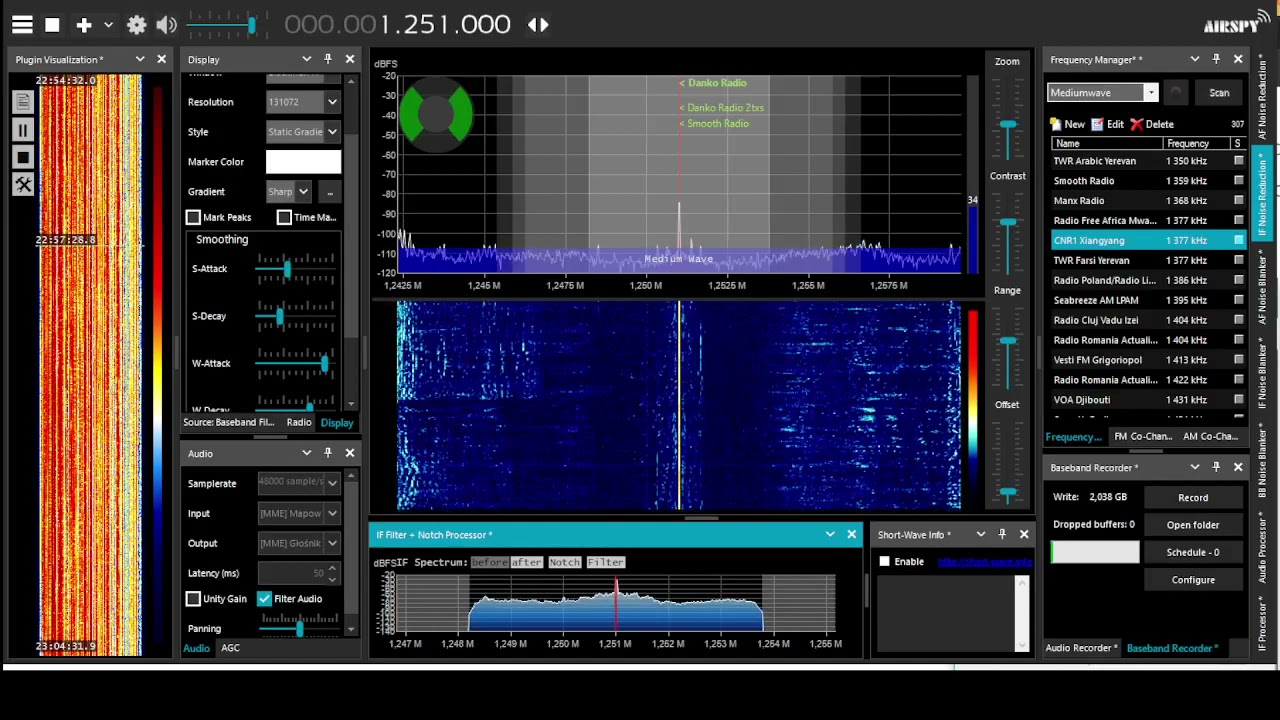1280x720 pixels.
Task: Stop the radio with the stop button
Action: [x=52, y=25]
